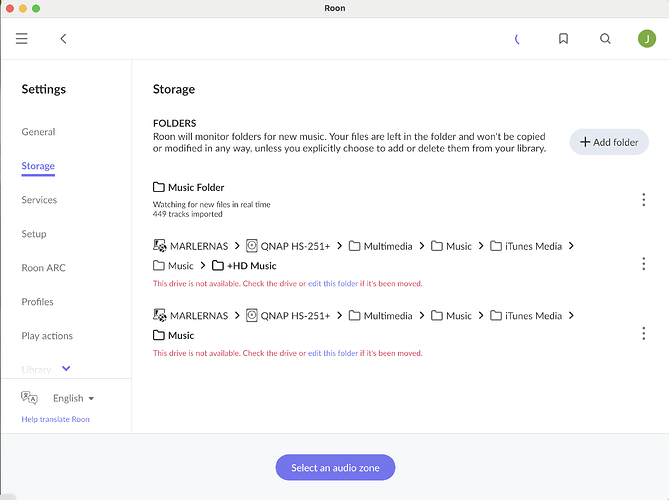Select the Storage settings tab

(x=38, y=166)
